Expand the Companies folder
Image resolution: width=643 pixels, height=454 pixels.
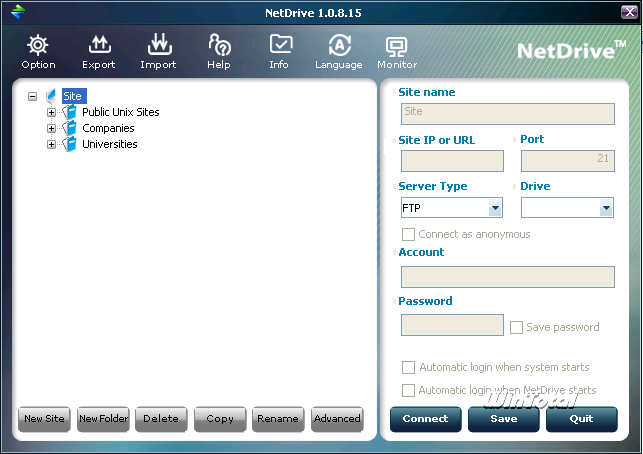(x=51, y=128)
